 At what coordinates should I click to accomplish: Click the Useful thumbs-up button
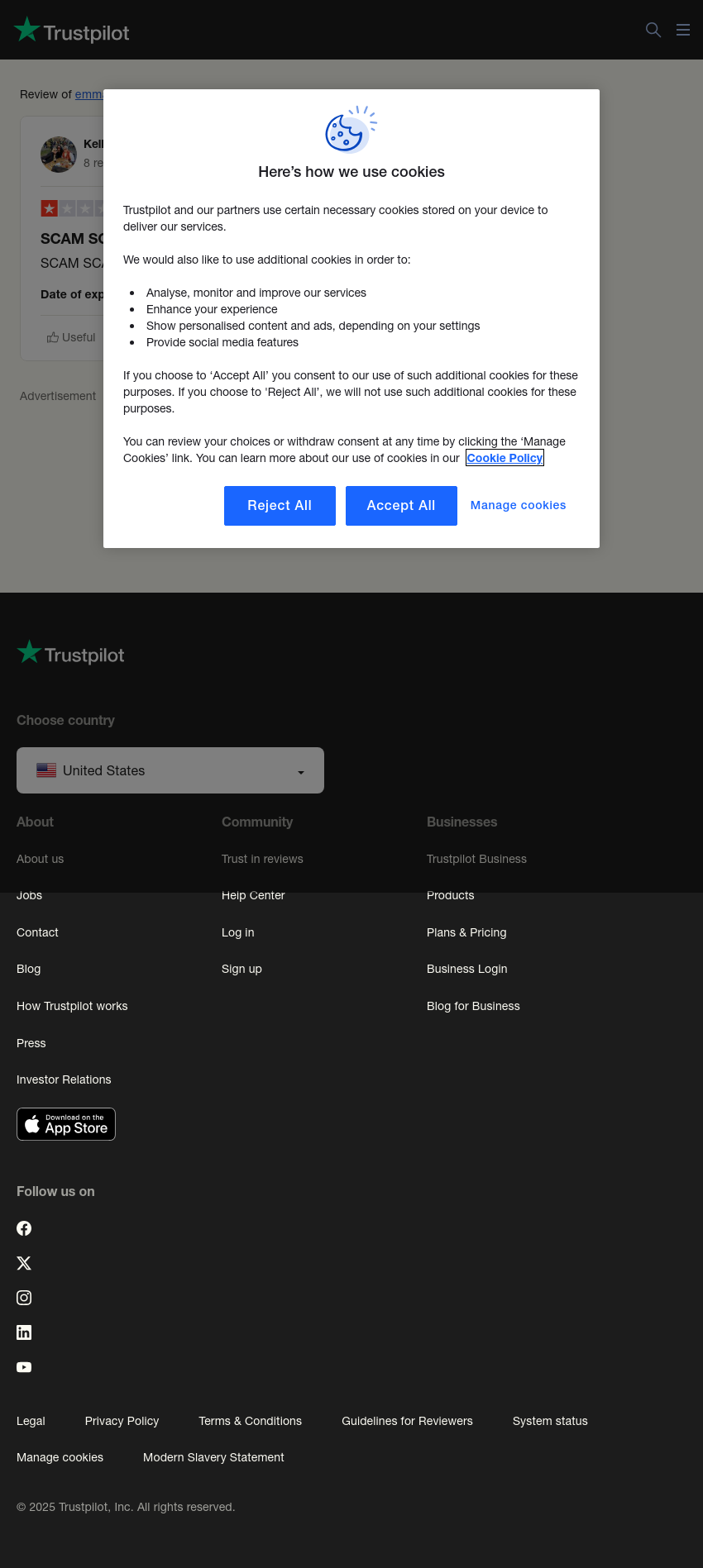[x=71, y=337]
